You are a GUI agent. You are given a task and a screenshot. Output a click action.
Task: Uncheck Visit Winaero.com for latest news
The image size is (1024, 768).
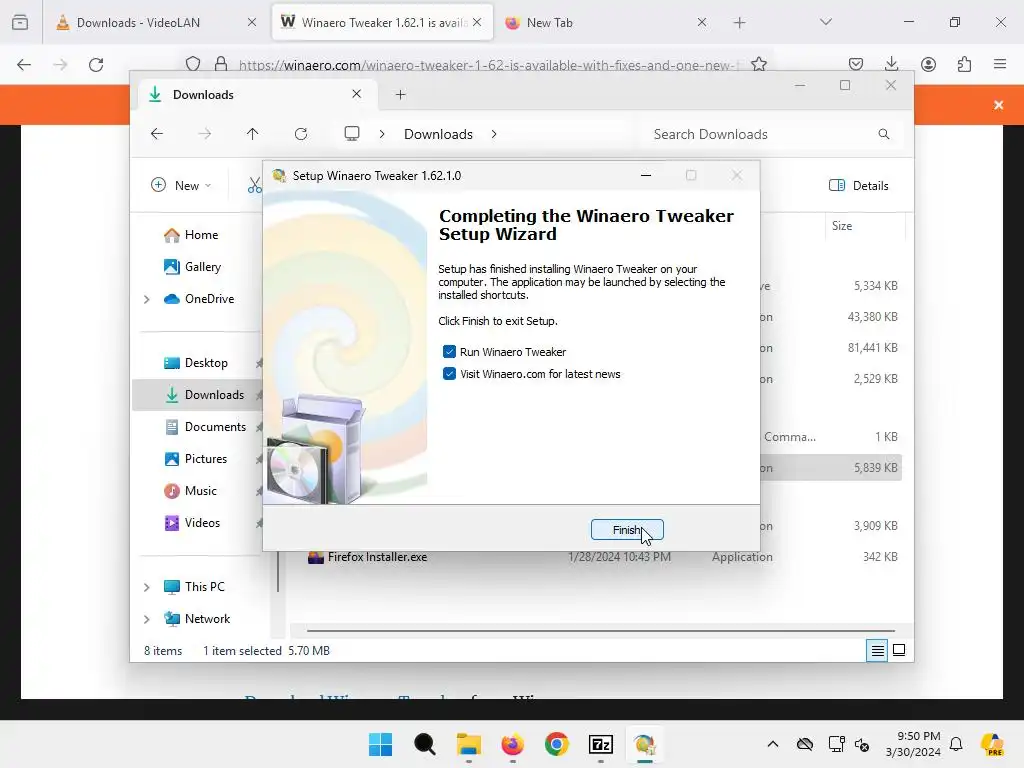tap(449, 374)
